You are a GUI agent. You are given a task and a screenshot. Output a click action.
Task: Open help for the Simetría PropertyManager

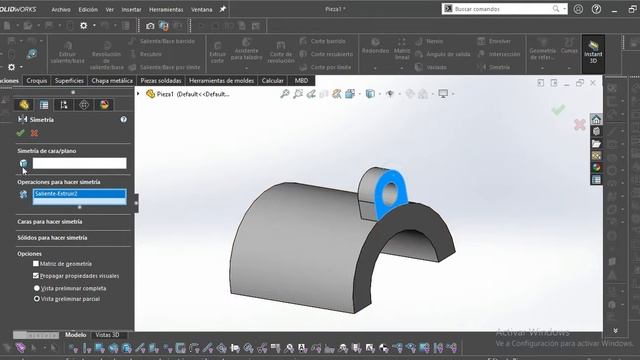coord(124,120)
